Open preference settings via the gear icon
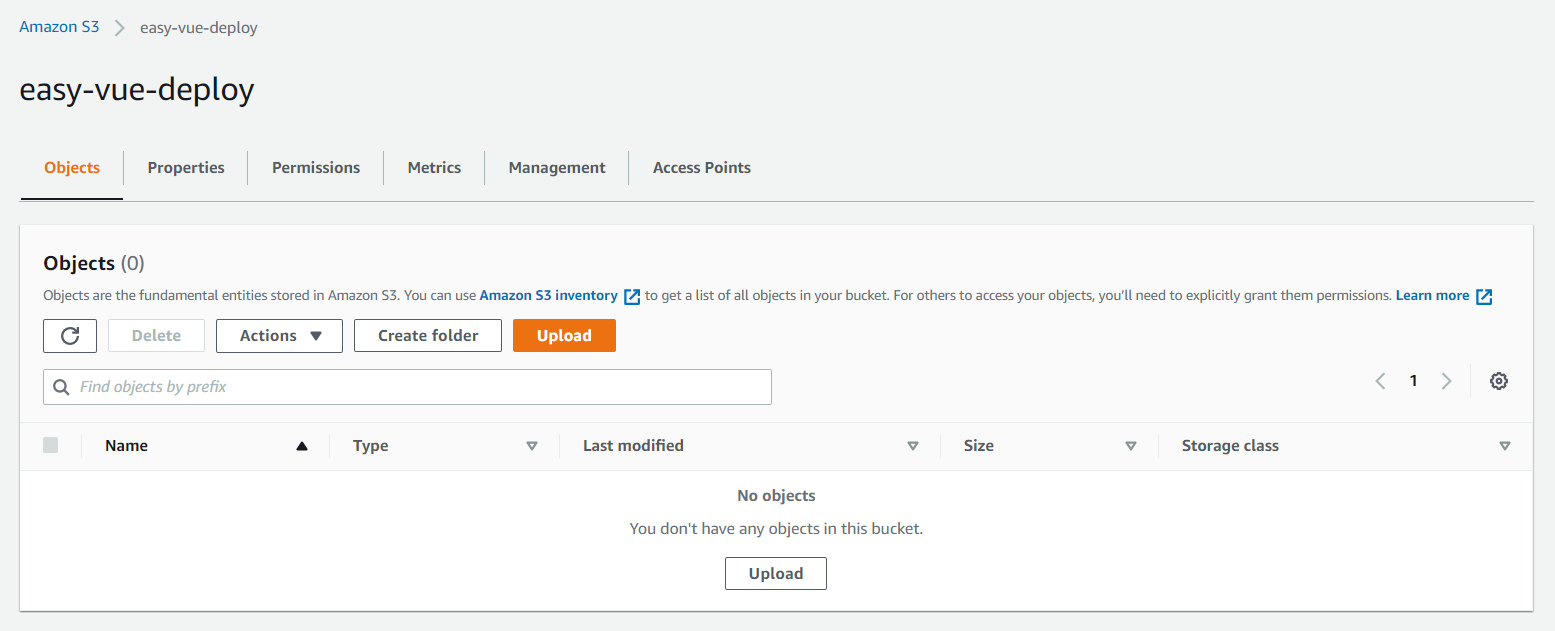1555x631 pixels. point(1498,381)
